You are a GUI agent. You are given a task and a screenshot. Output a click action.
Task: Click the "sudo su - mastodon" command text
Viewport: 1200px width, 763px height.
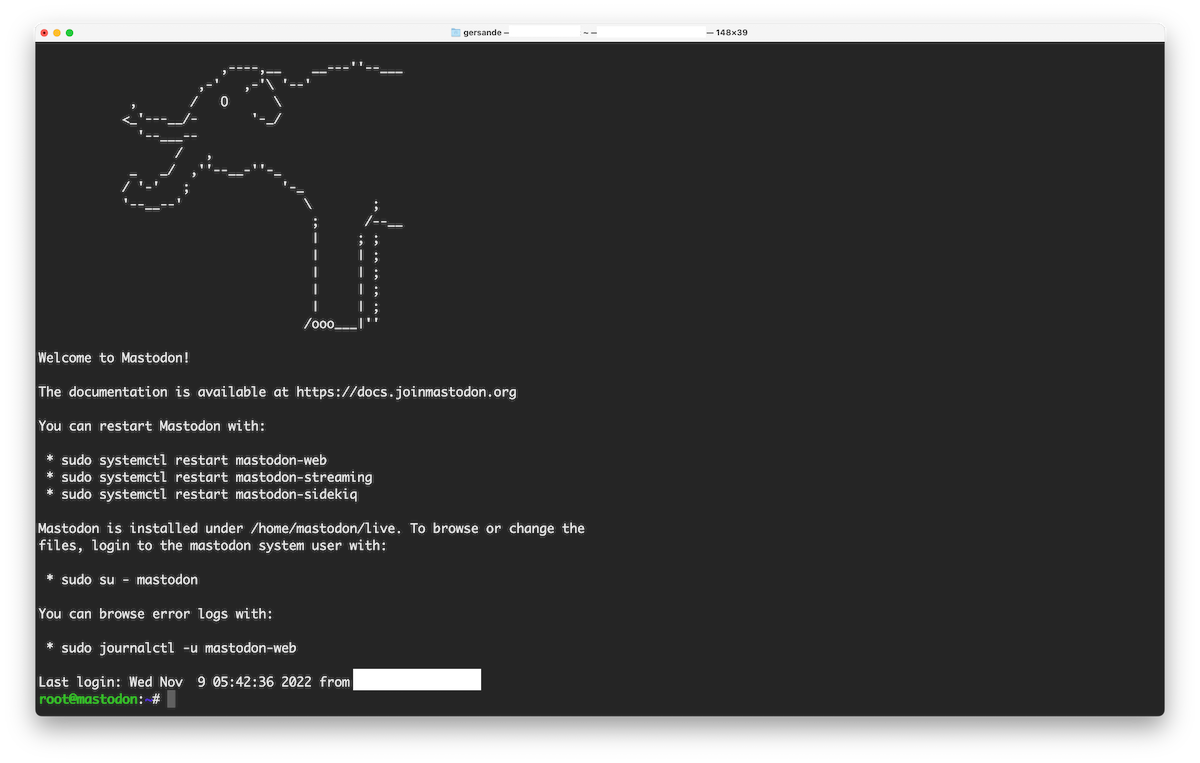[129, 579]
